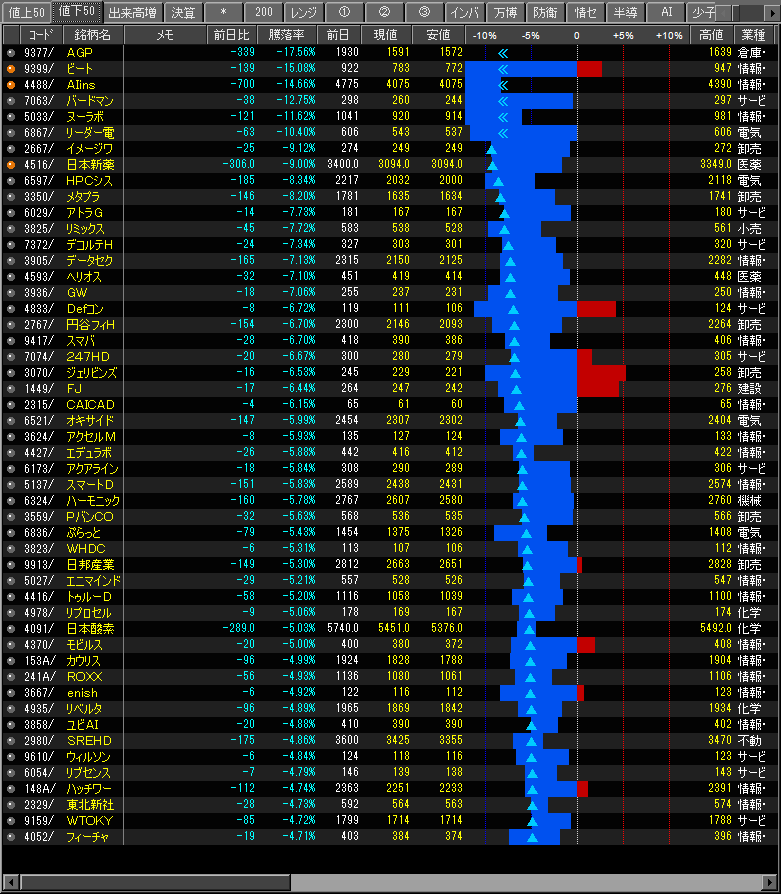Click the round marker beside 2980 SREHD
Viewport: 781px width, 894px height.
pyautogui.click(x=11, y=741)
